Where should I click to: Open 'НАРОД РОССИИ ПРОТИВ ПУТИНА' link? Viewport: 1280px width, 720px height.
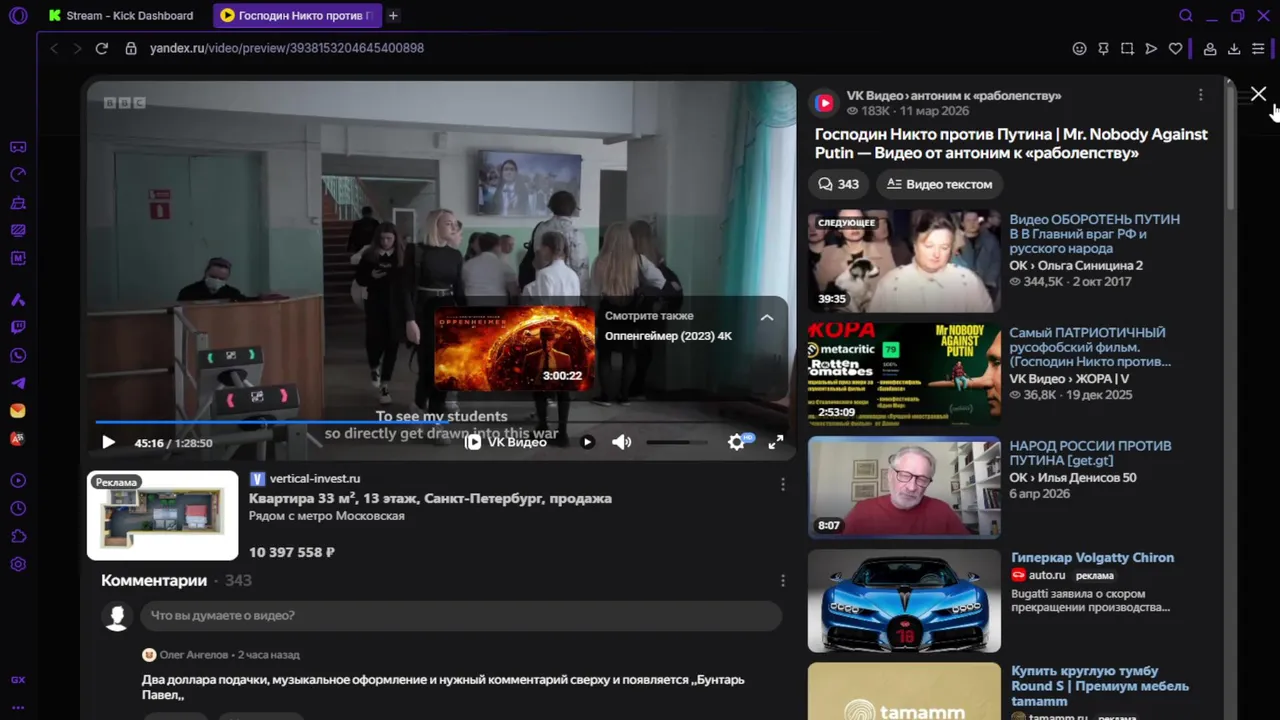(x=1090, y=453)
